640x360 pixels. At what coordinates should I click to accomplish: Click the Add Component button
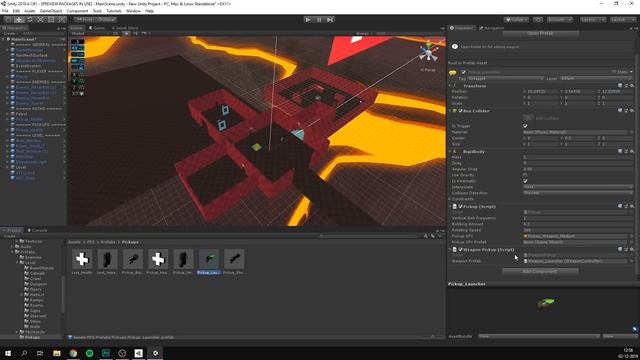point(540,271)
